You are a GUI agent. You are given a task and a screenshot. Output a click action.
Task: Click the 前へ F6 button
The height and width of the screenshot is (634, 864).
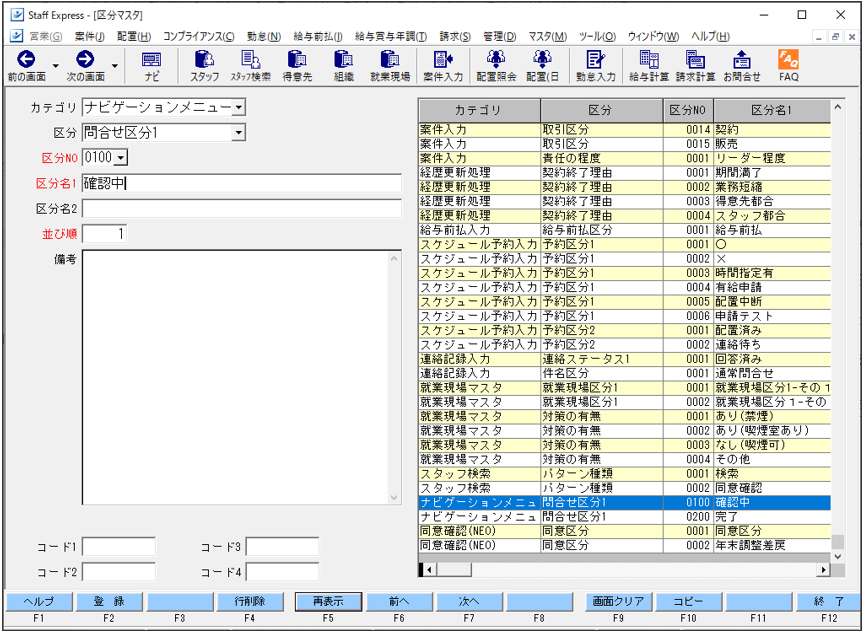[399, 602]
